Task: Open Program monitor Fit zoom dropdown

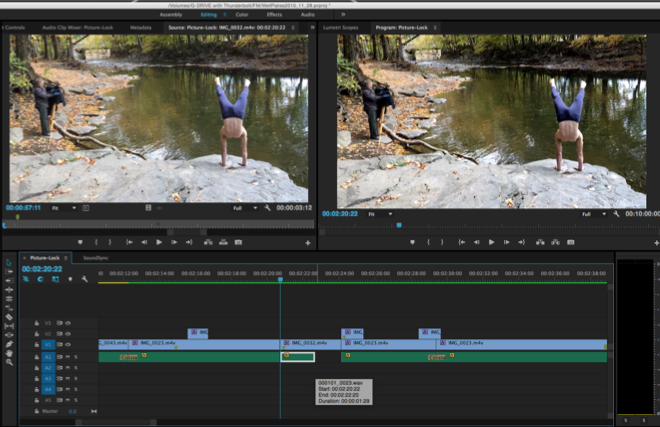Action: coord(380,214)
